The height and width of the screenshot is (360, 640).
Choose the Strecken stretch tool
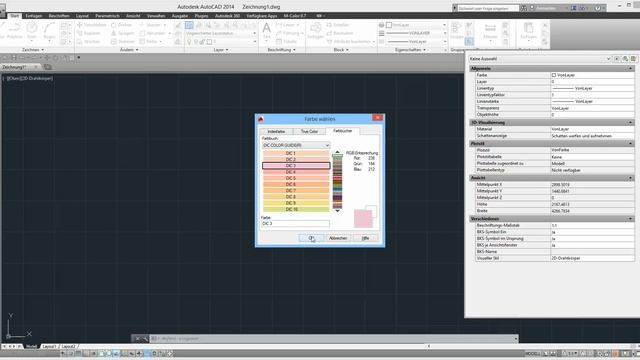[x=89, y=42]
